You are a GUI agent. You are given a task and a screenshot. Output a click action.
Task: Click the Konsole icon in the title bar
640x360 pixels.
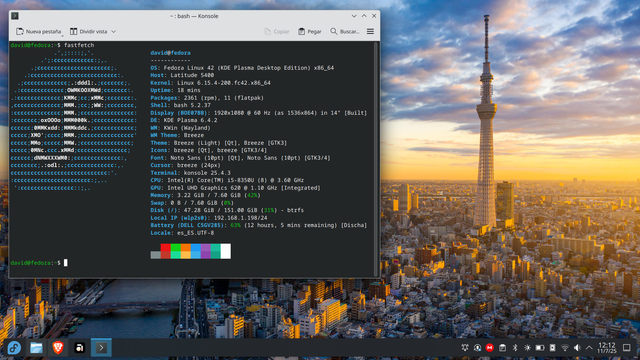pos(15,16)
